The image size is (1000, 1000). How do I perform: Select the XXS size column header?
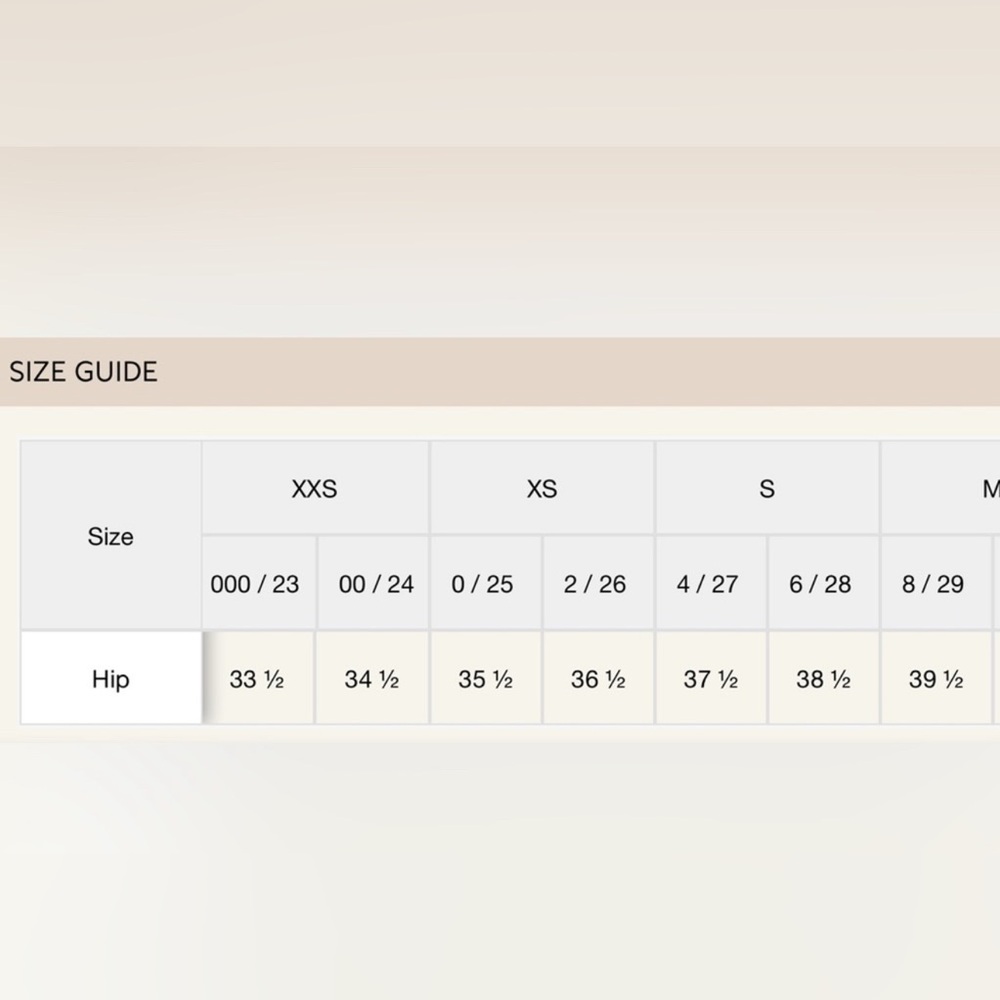(315, 488)
